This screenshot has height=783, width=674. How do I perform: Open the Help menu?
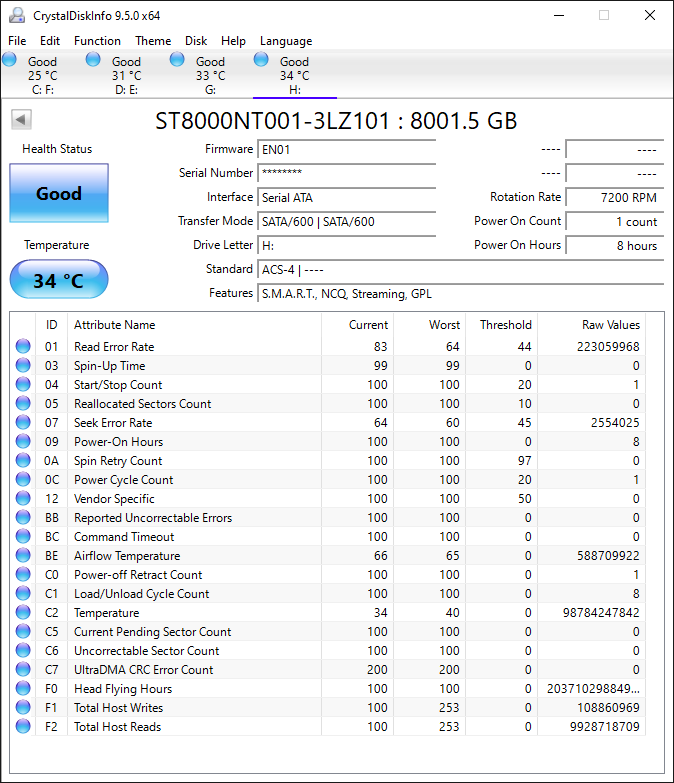point(233,40)
